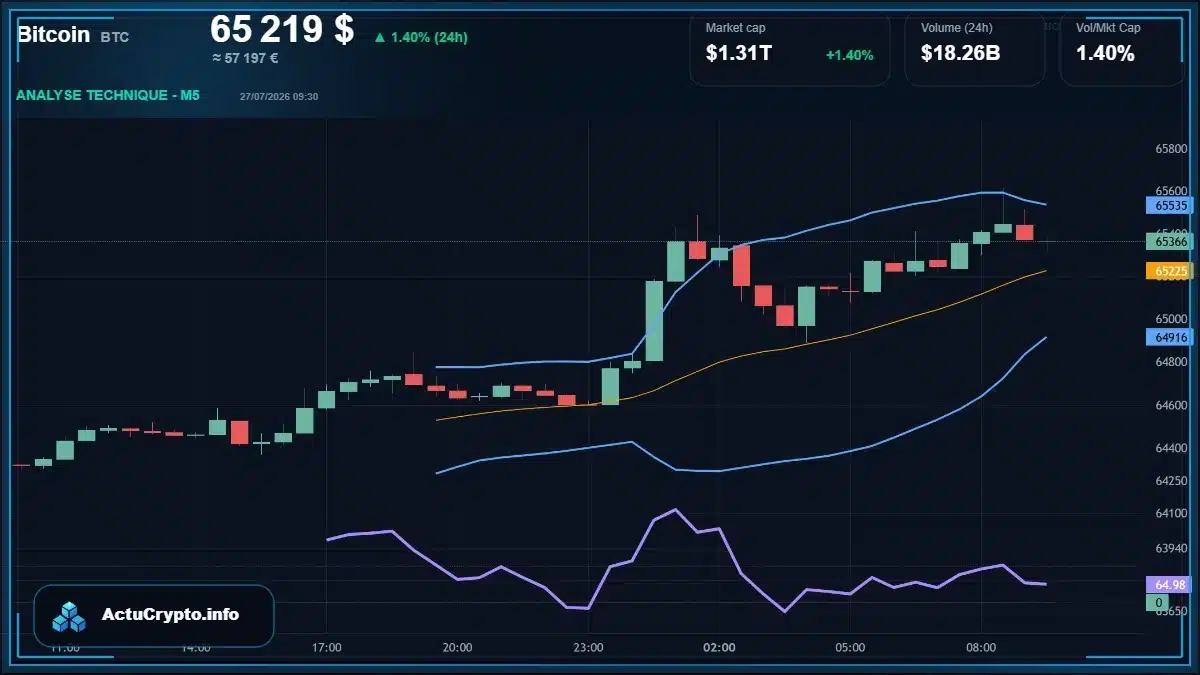Click the +1.40% market cap change

tap(849, 55)
